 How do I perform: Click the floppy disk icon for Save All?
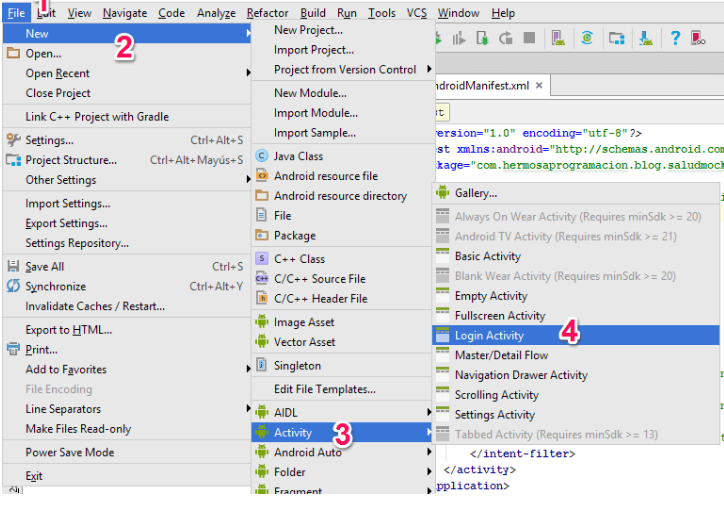13,266
